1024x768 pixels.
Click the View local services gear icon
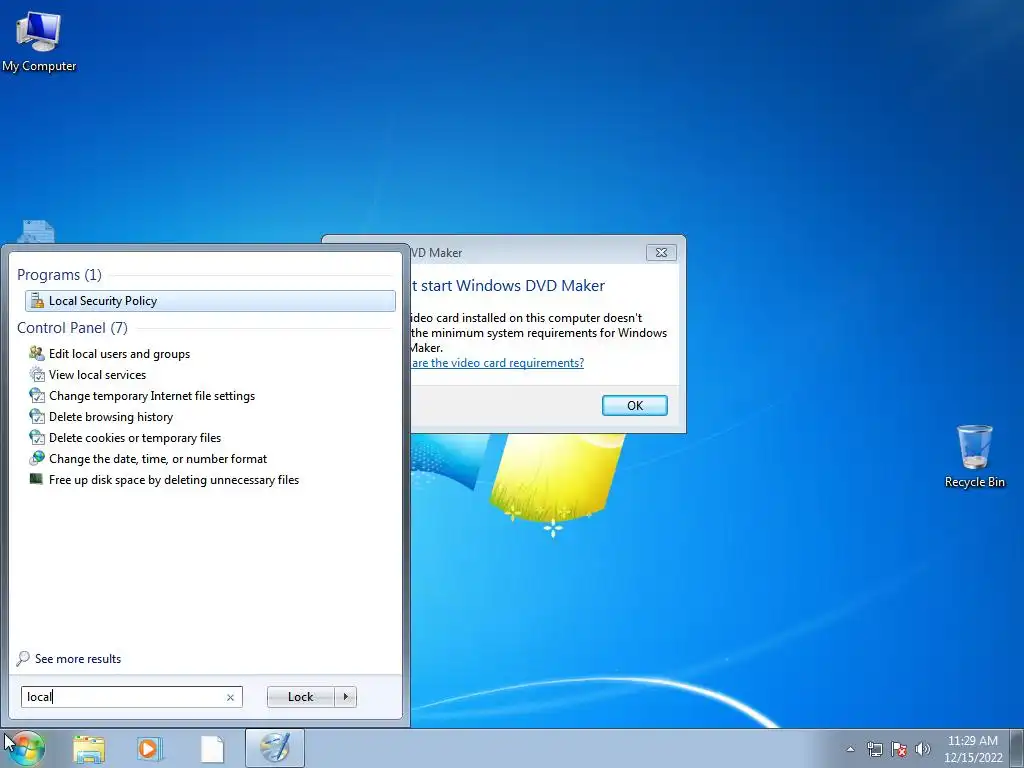coord(37,375)
